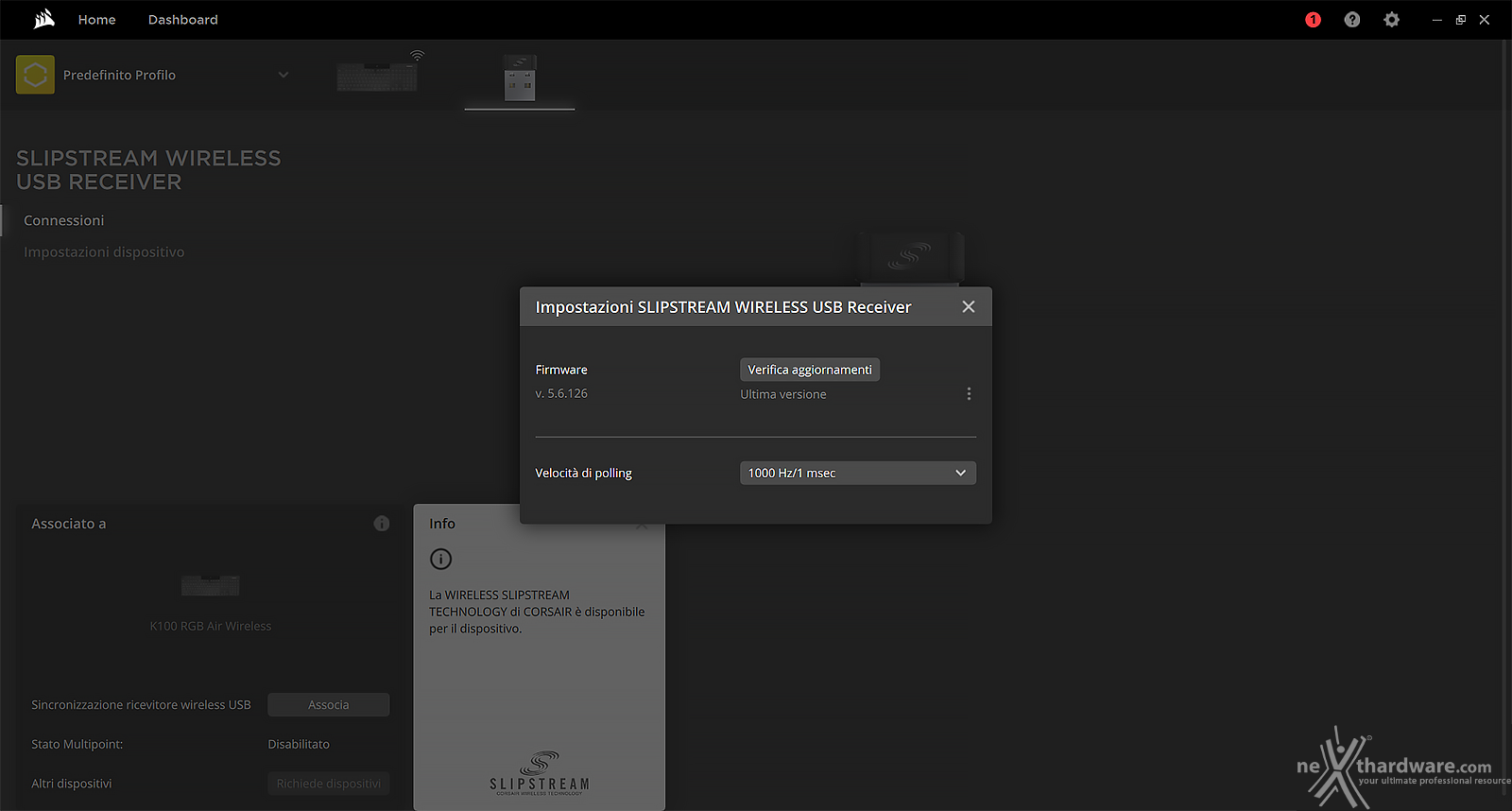The height and width of the screenshot is (811, 1512).
Task: Open the three-dot firmware options menu
Action: coord(969,394)
